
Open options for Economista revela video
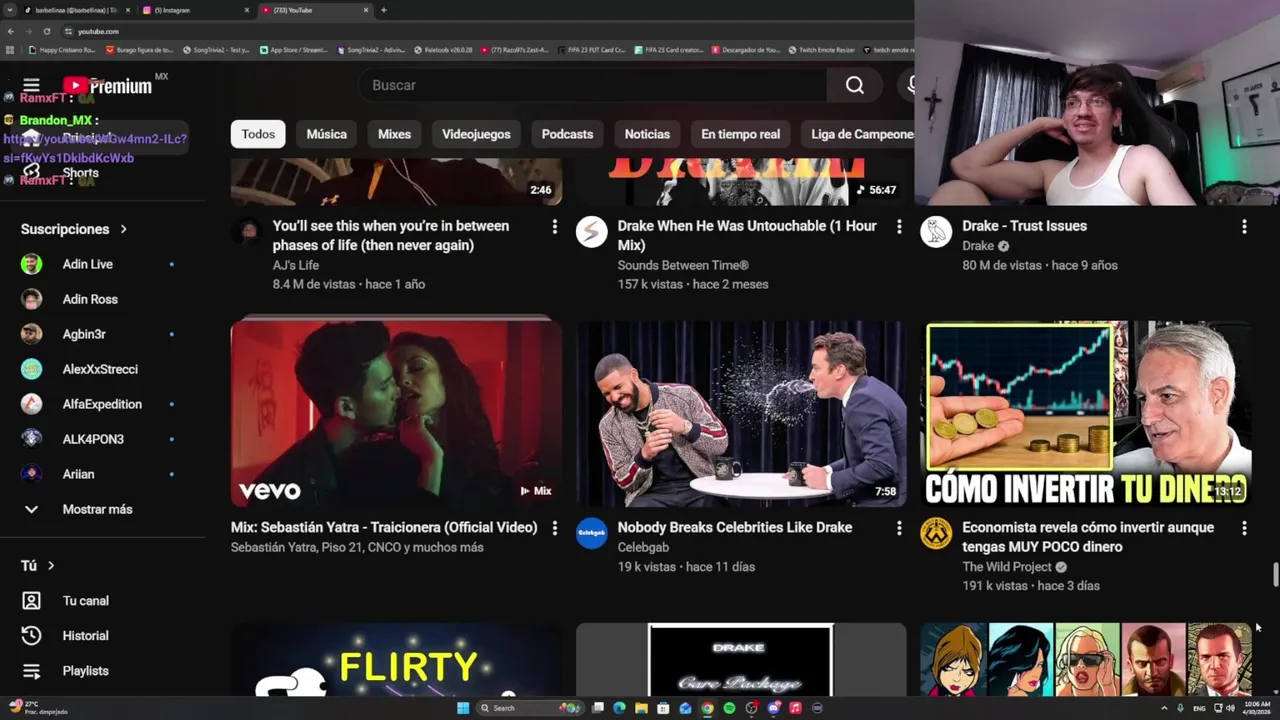pyautogui.click(x=1244, y=528)
